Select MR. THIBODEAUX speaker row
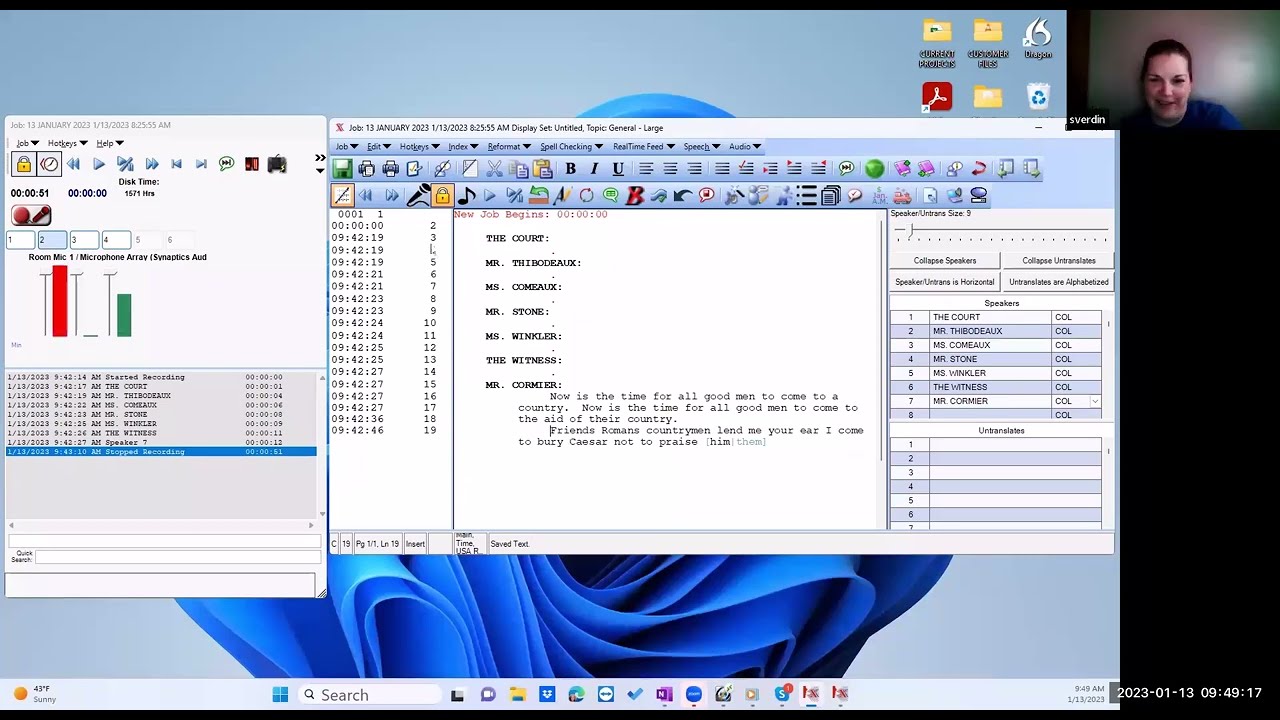The image size is (1280, 720). (x=996, y=331)
